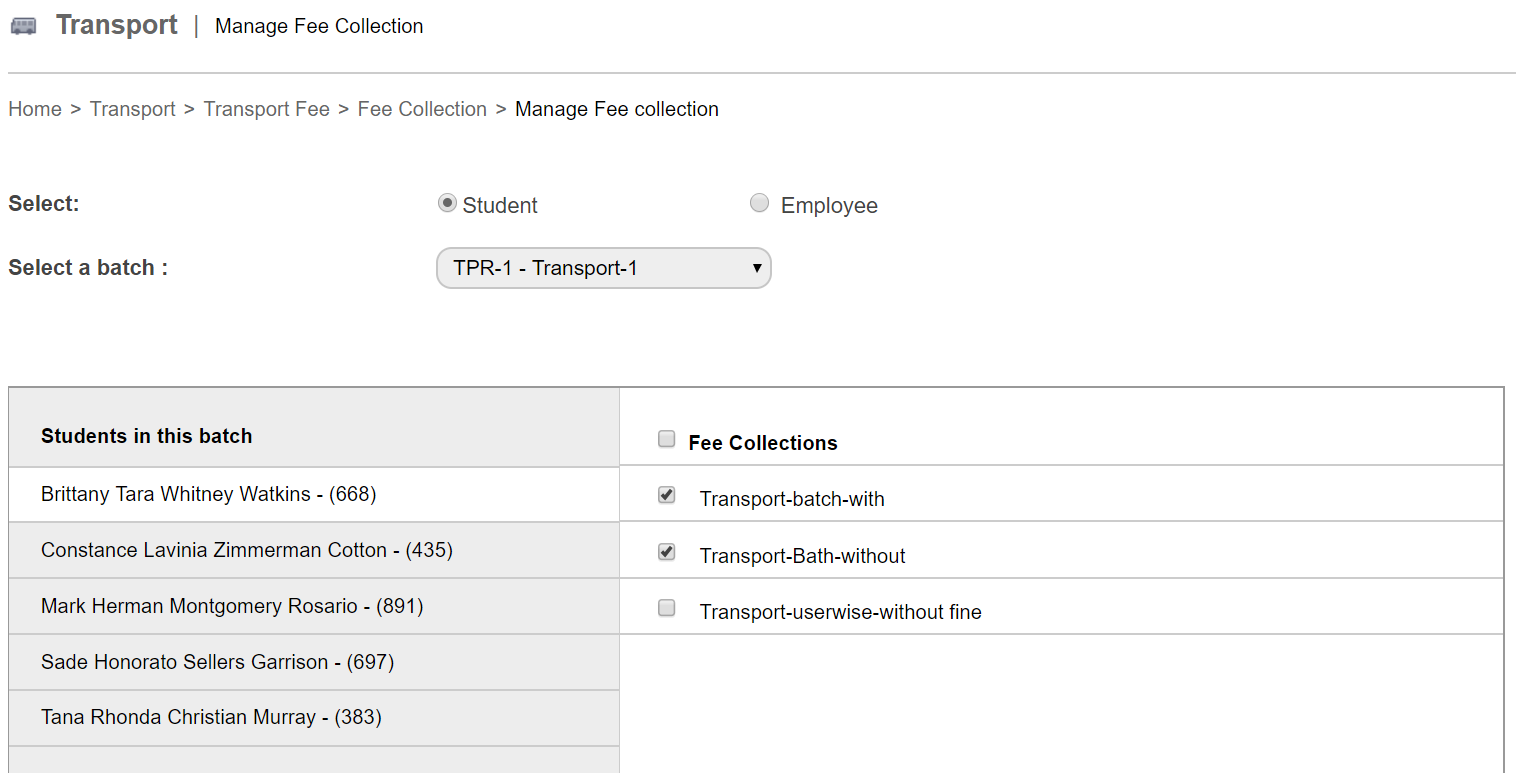Open the batch selection dropdown

coord(603,268)
